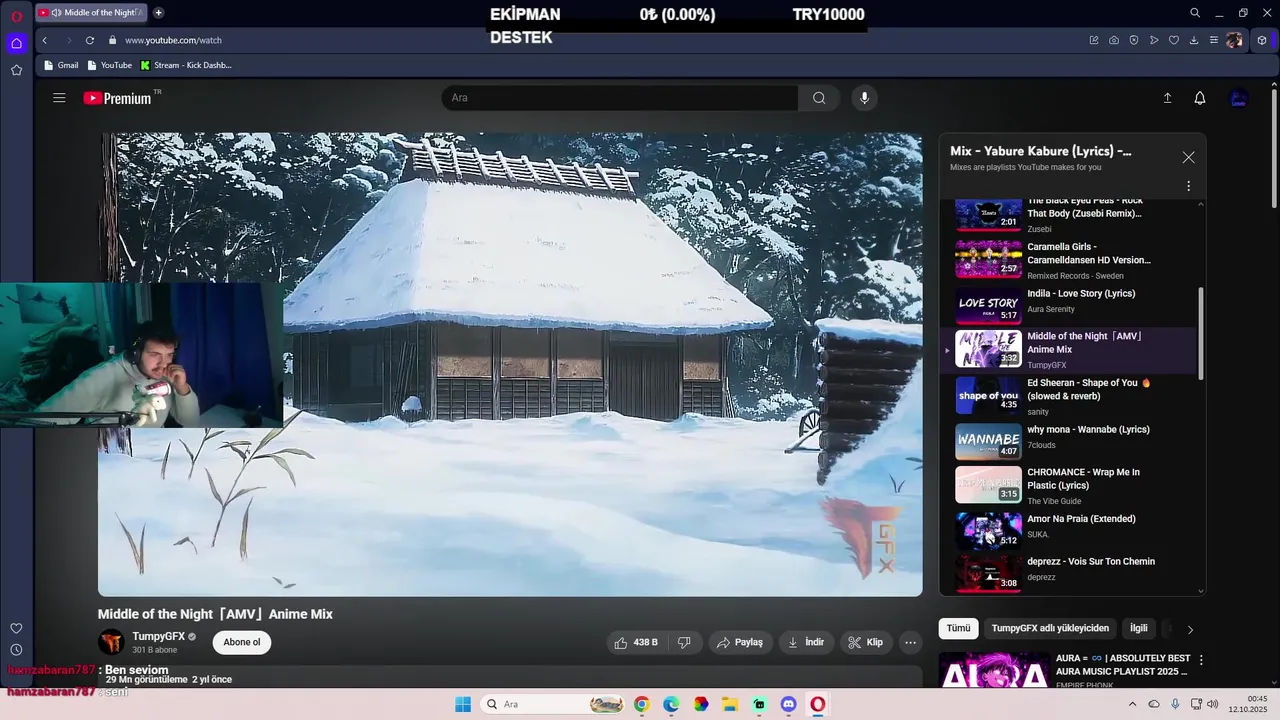Screen dimensions: 1280x720
Task: Select the Tümü filter chip
Action: click(x=958, y=628)
